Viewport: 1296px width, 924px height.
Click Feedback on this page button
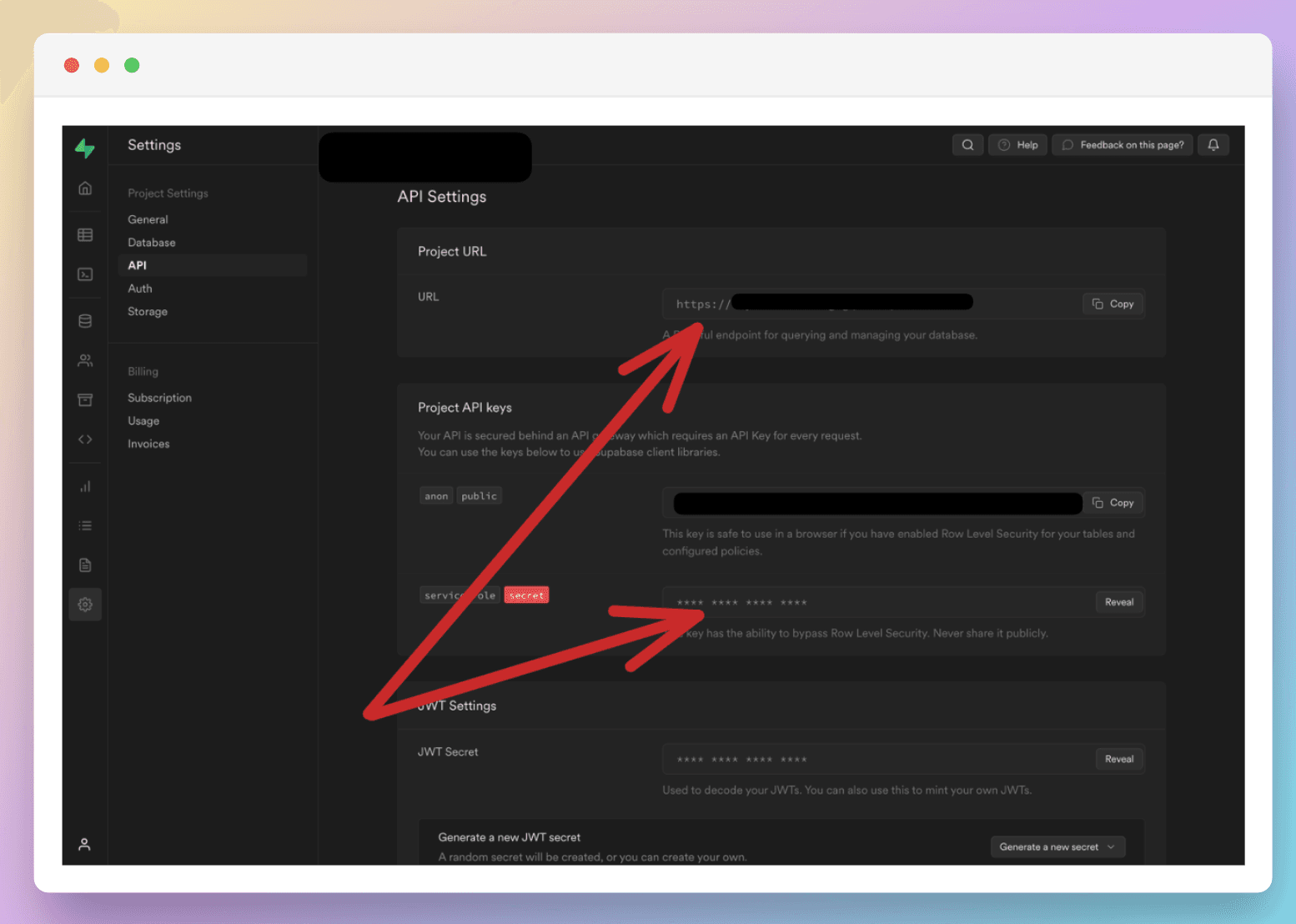click(x=1123, y=145)
